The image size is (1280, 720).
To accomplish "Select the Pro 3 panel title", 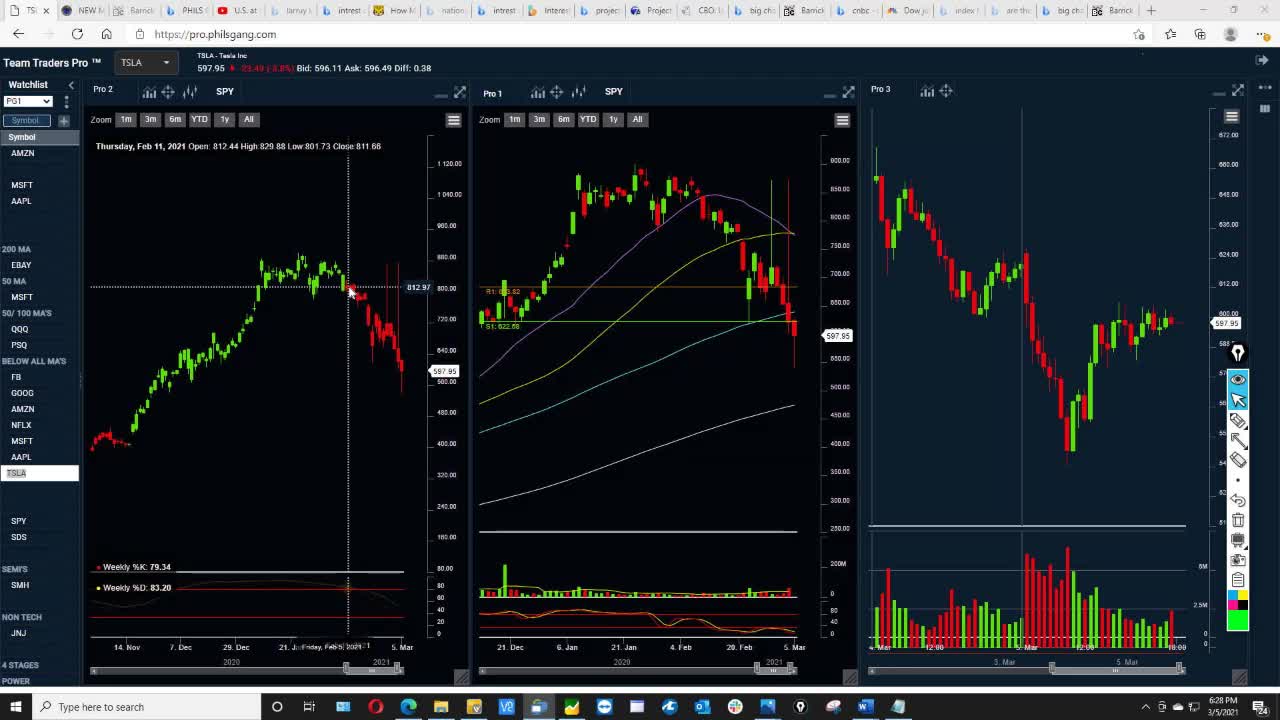I will click(880, 90).
